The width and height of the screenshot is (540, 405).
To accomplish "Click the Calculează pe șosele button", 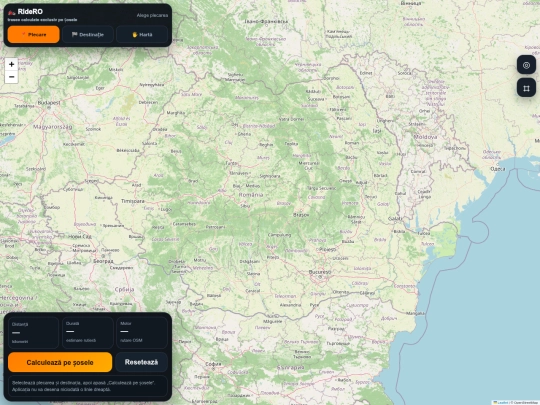I will (60, 362).
